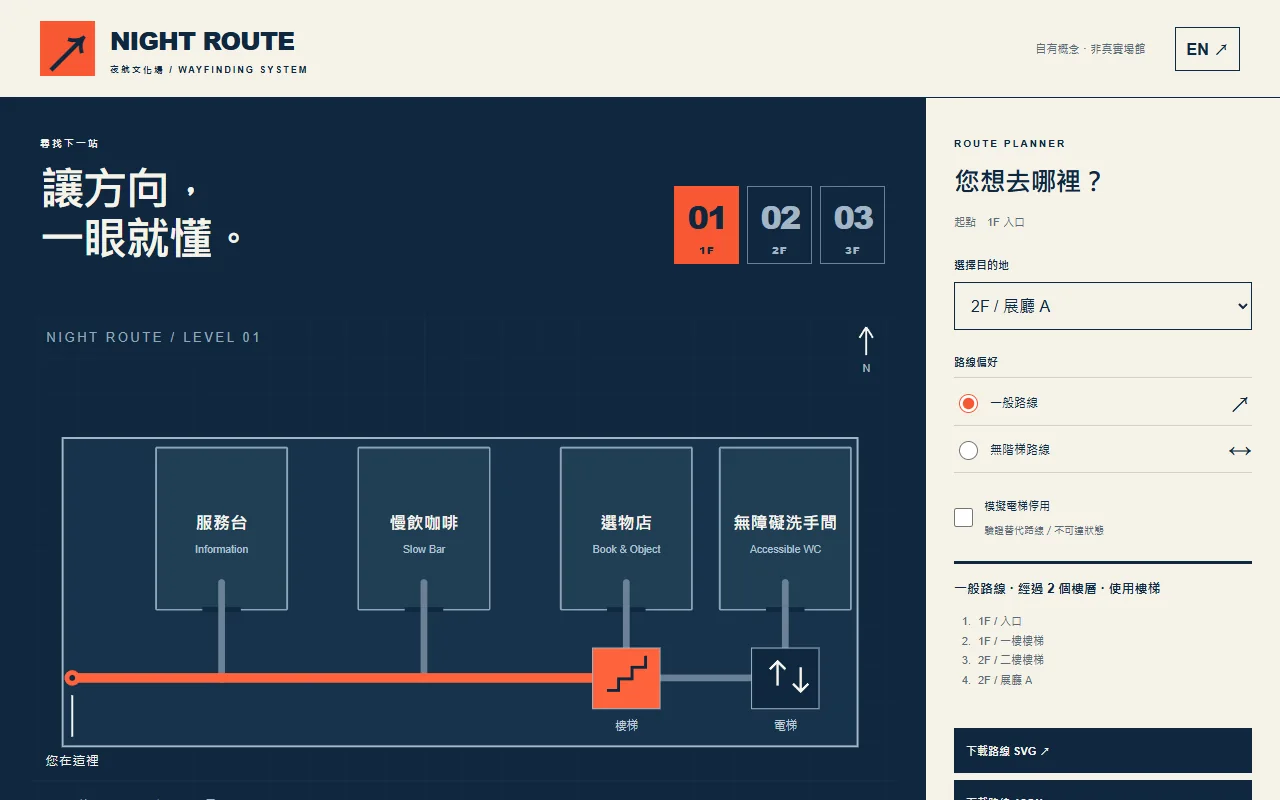Click the '您在這裡' label
The height and width of the screenshot is (800, 1280).
coord(72,761)
